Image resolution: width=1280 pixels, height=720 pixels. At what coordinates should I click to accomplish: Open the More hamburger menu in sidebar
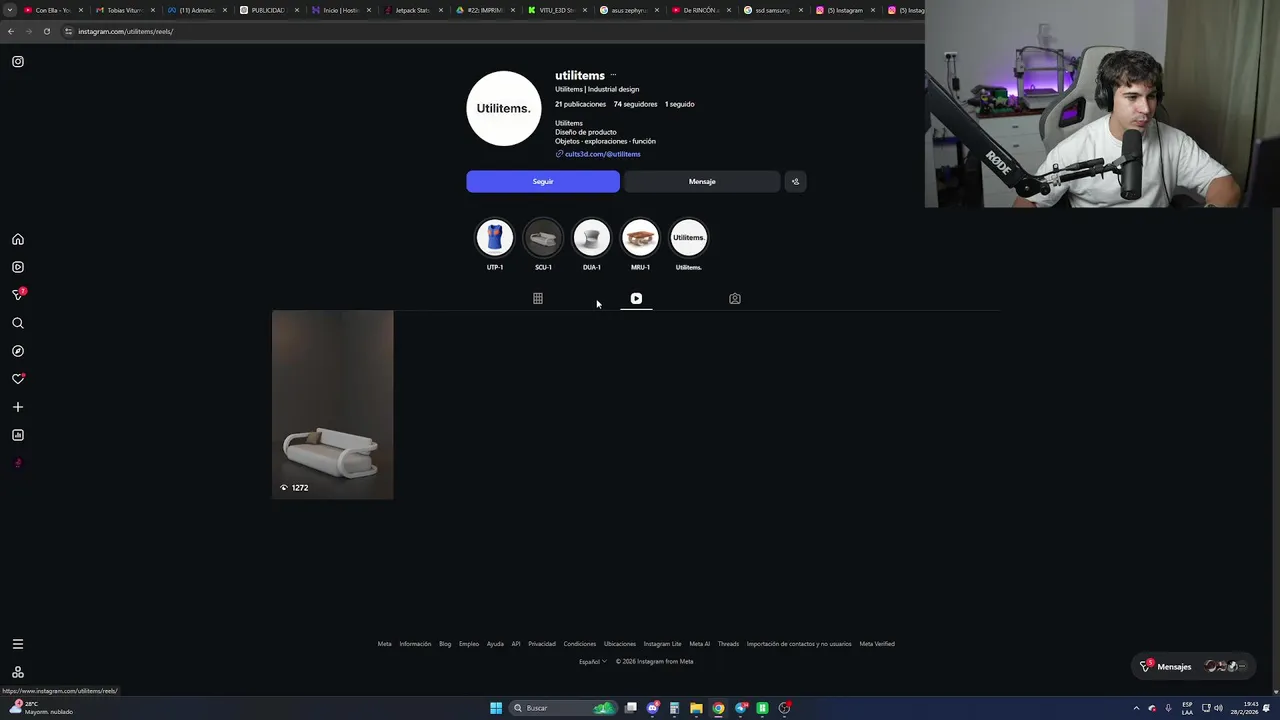click(18, 644)
